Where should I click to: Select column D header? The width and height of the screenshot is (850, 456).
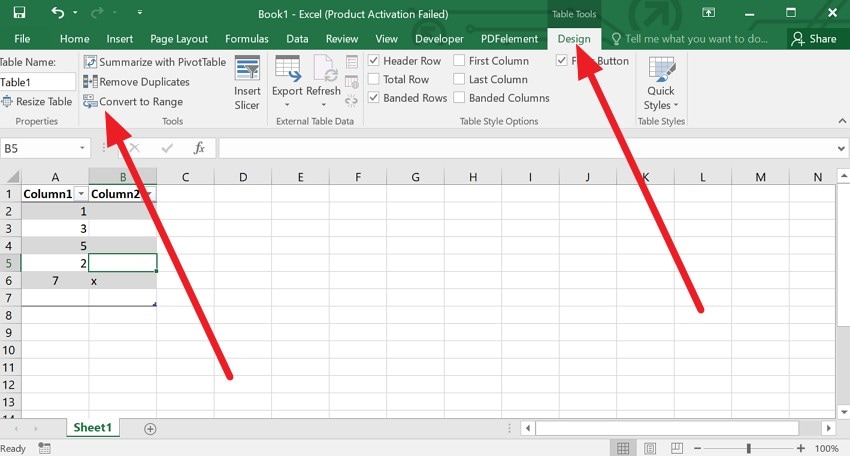pyautogui.click(x=243, y=177)
